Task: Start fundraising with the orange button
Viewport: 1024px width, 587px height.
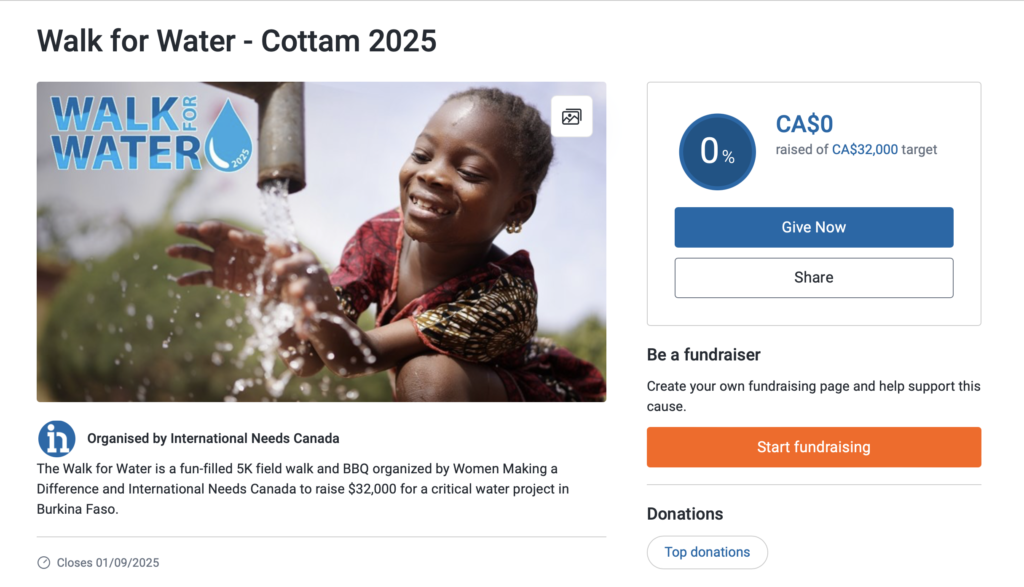Action: (x=813, y=447)
